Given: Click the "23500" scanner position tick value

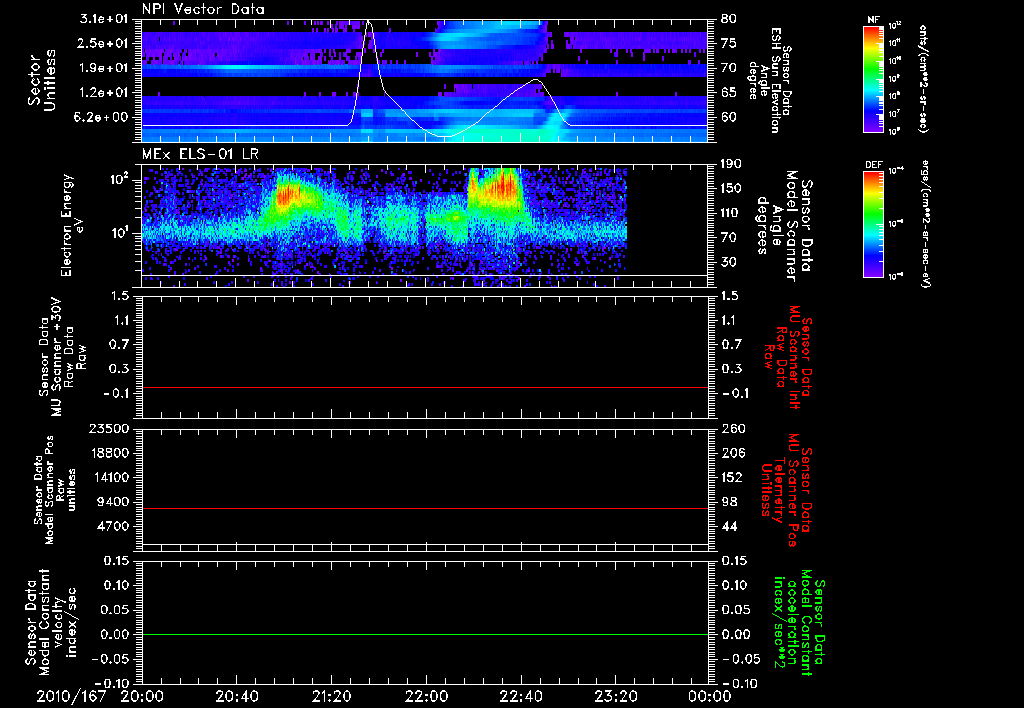Looking at the screenshot, I should pos(108,429).
